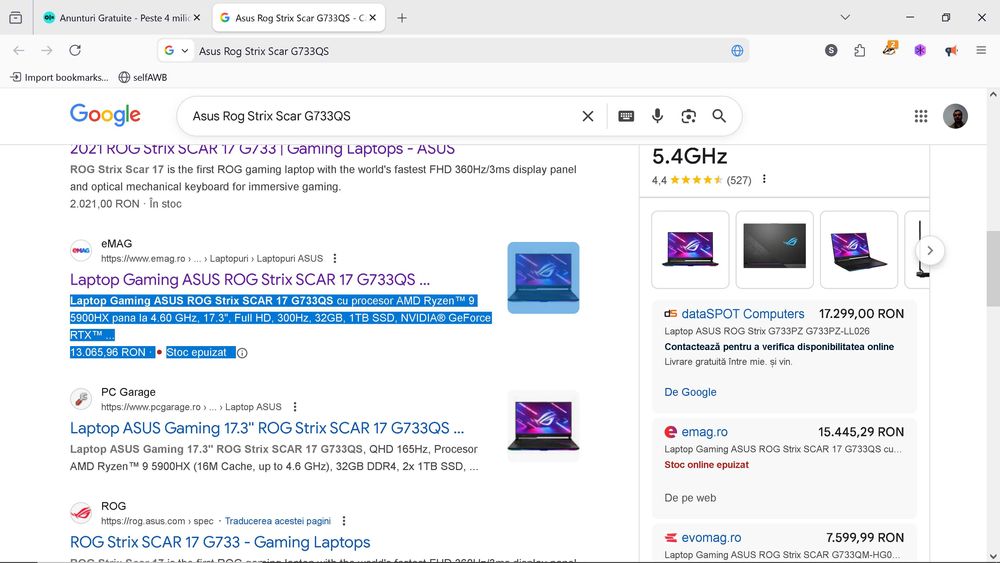Image resolution: width=1000 pixels, height=563 pixels.
Task: Close the Asus Rog Strix Scar tab
Action: click(x=372, y=18)
